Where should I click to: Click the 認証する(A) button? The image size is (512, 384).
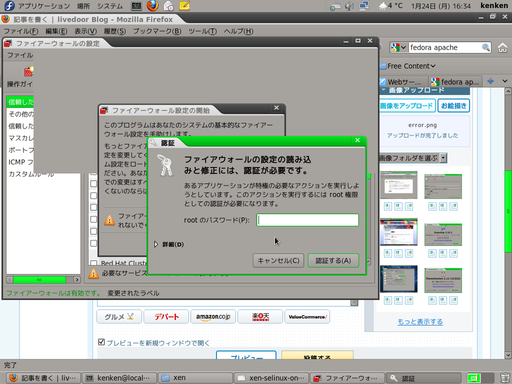point(333,261)
